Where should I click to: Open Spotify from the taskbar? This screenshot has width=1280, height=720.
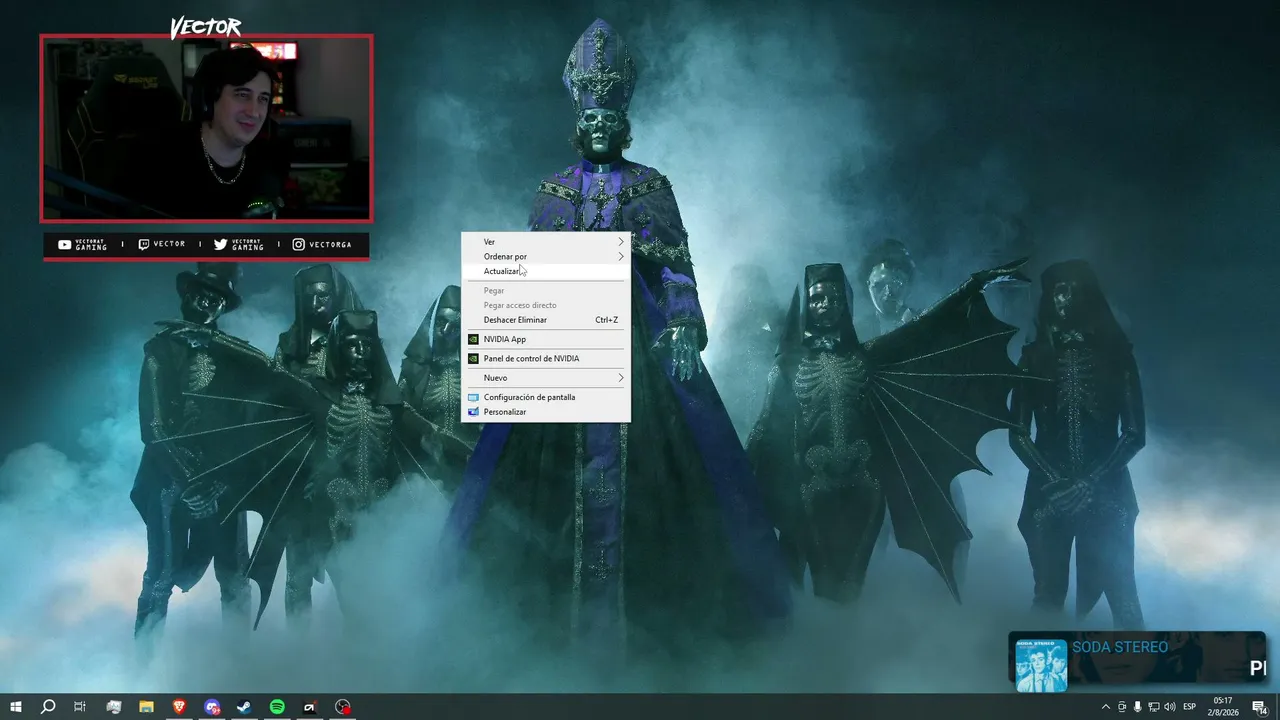tap(277, 707)
